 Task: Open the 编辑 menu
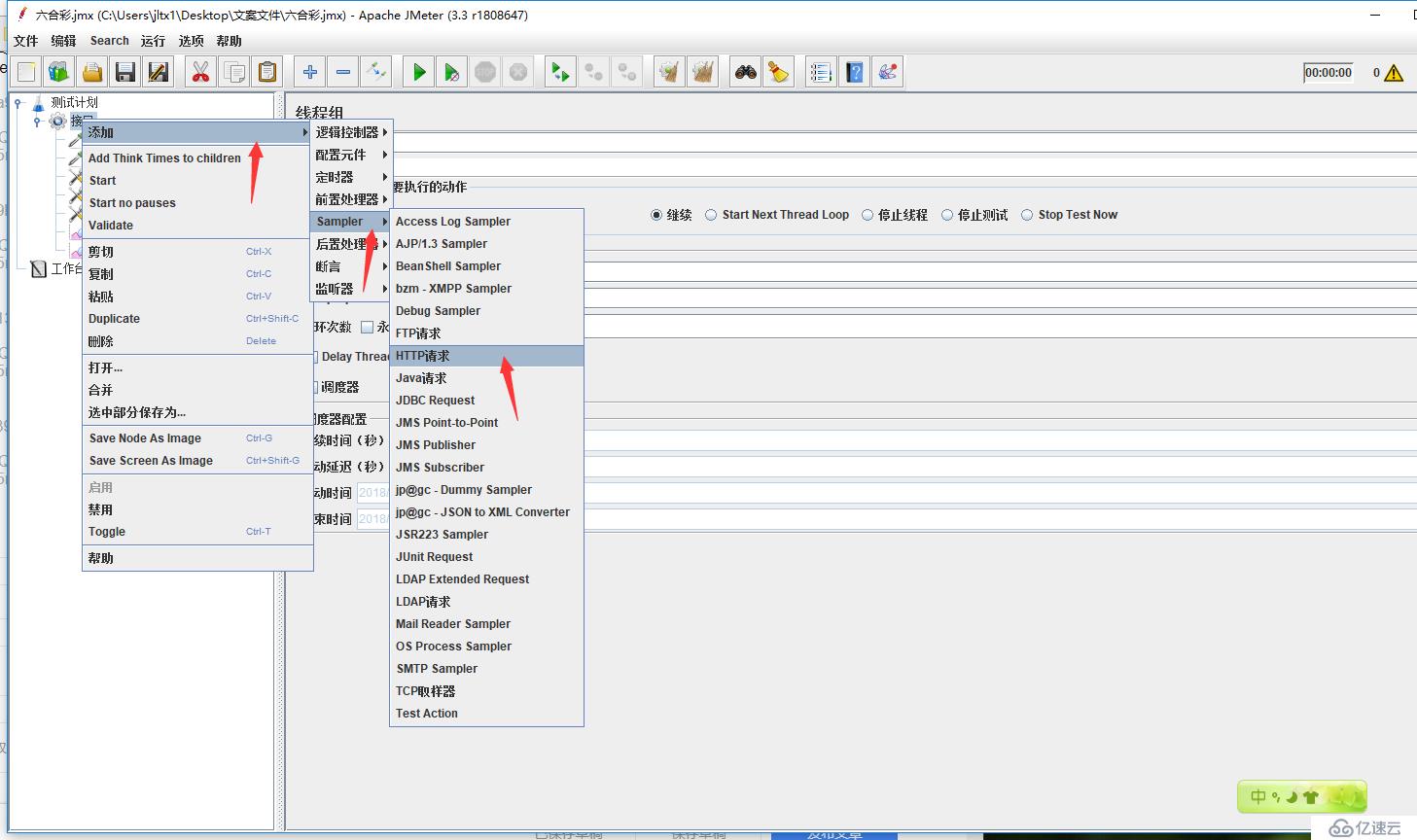(63, 41)
